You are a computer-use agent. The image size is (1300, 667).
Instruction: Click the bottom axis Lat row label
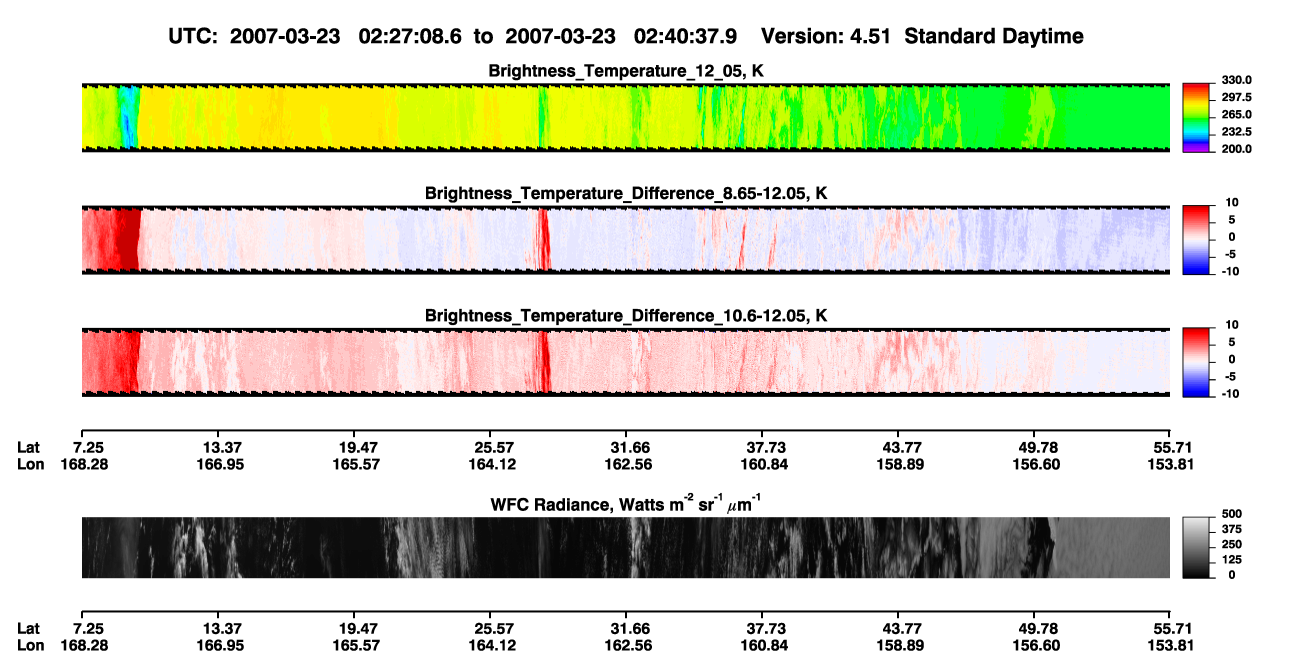[29, 629]
